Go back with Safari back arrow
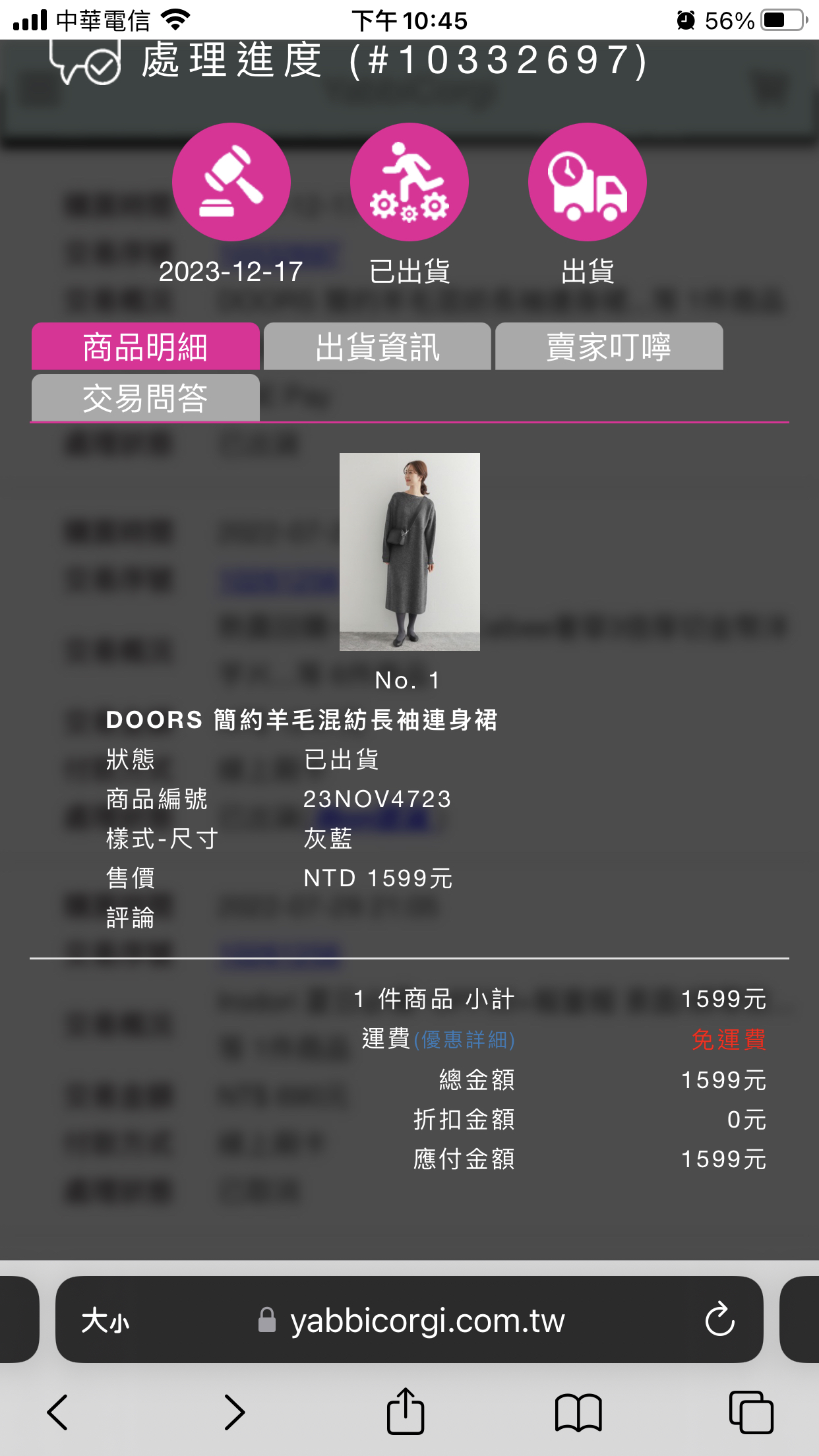This screenshot has width=819, height=1456. tap(57, 1412)
